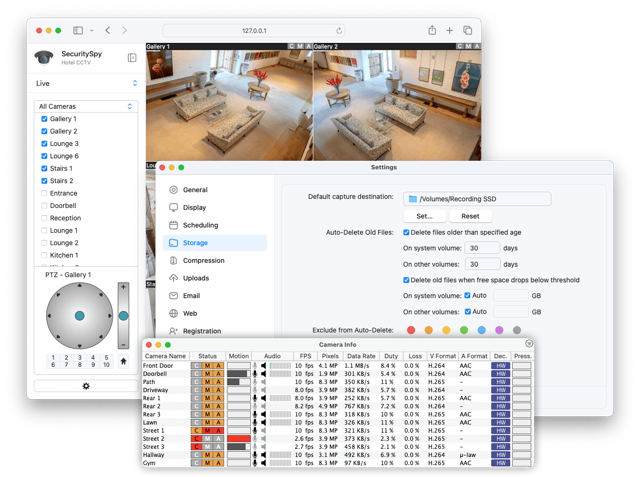This screenshot has width=640, height=477.
Task: Sort Camera Info by Camera Name header
Action: [x=165, y=356]
